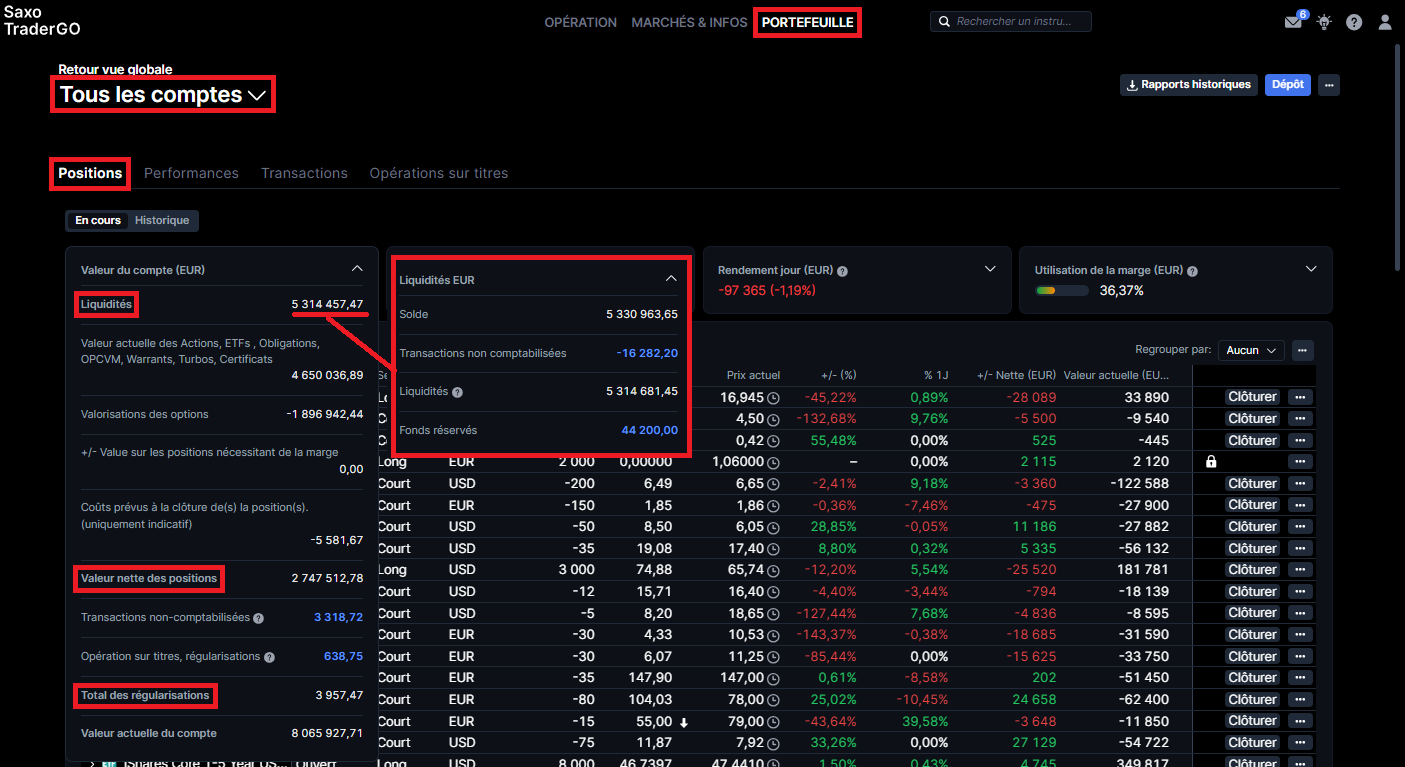Open three-dot menu for the -54 722 row

[1300, 742]
